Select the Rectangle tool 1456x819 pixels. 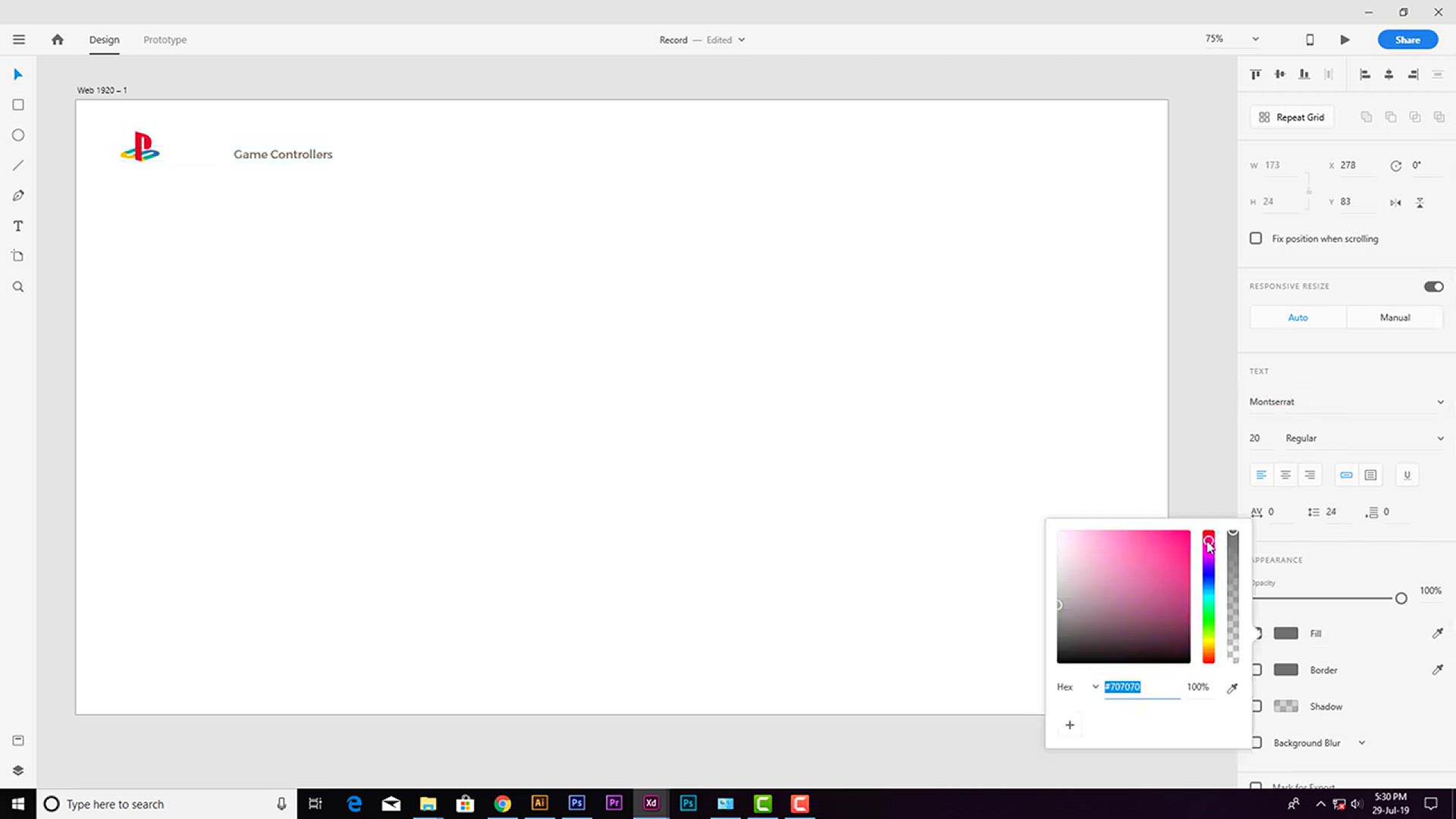tap(18, 105)
